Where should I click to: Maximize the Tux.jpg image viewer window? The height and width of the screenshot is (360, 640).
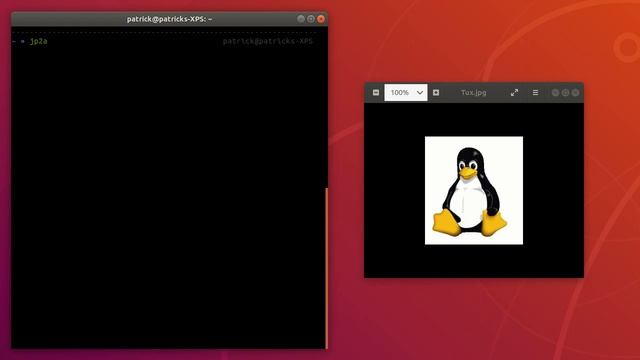point(565,93)
